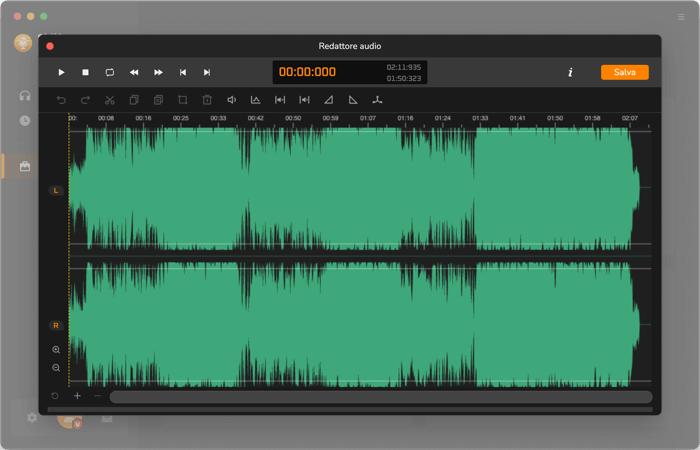Image resolution: width=700 pixels, height=450 pixels.
Task: Click timeline ruler at 01:50
Action: point(555,118)
